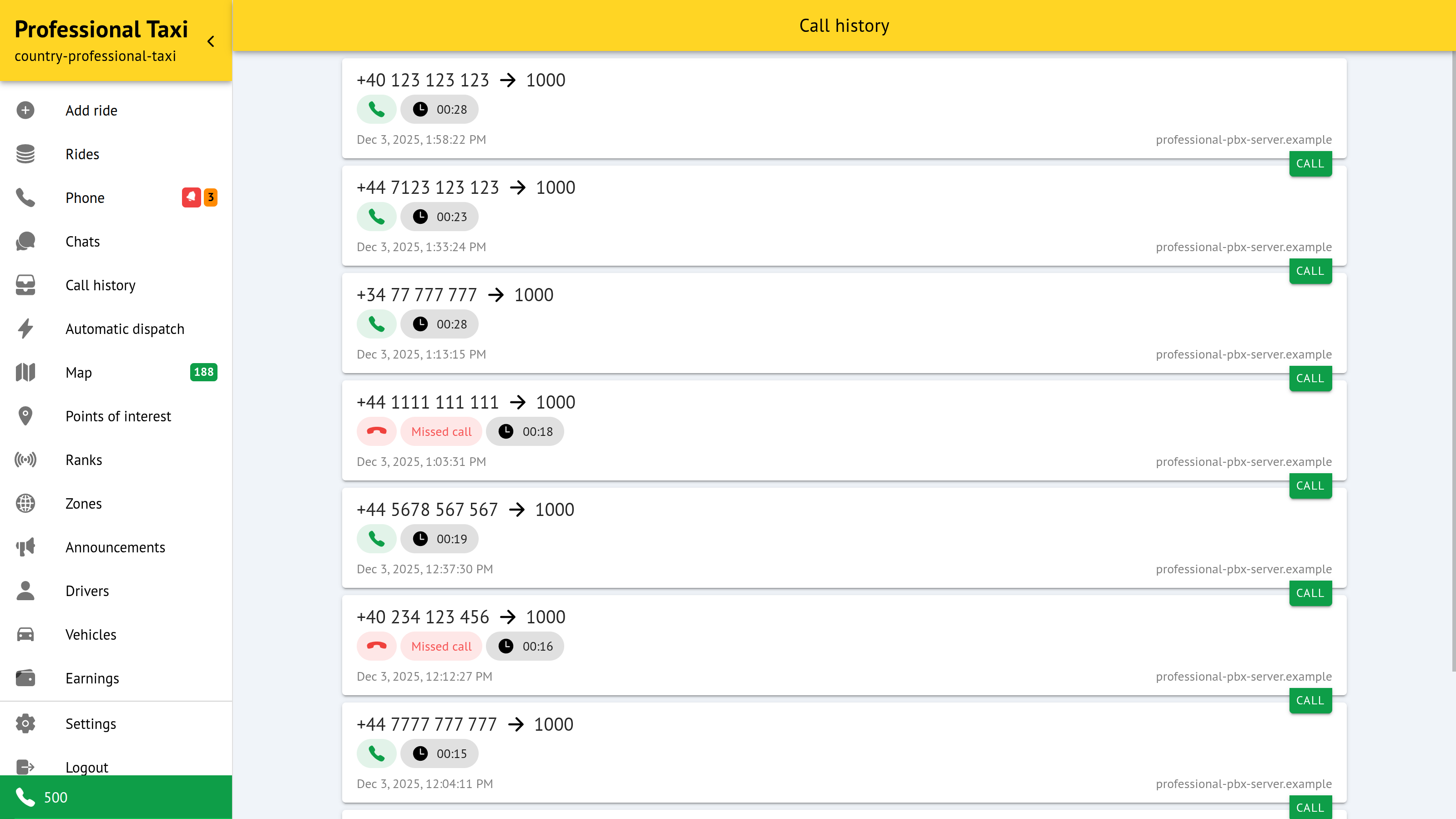Open Settings with the gear icon
The width and height of the screenshot is (1456, 819).
coord(25,723)
